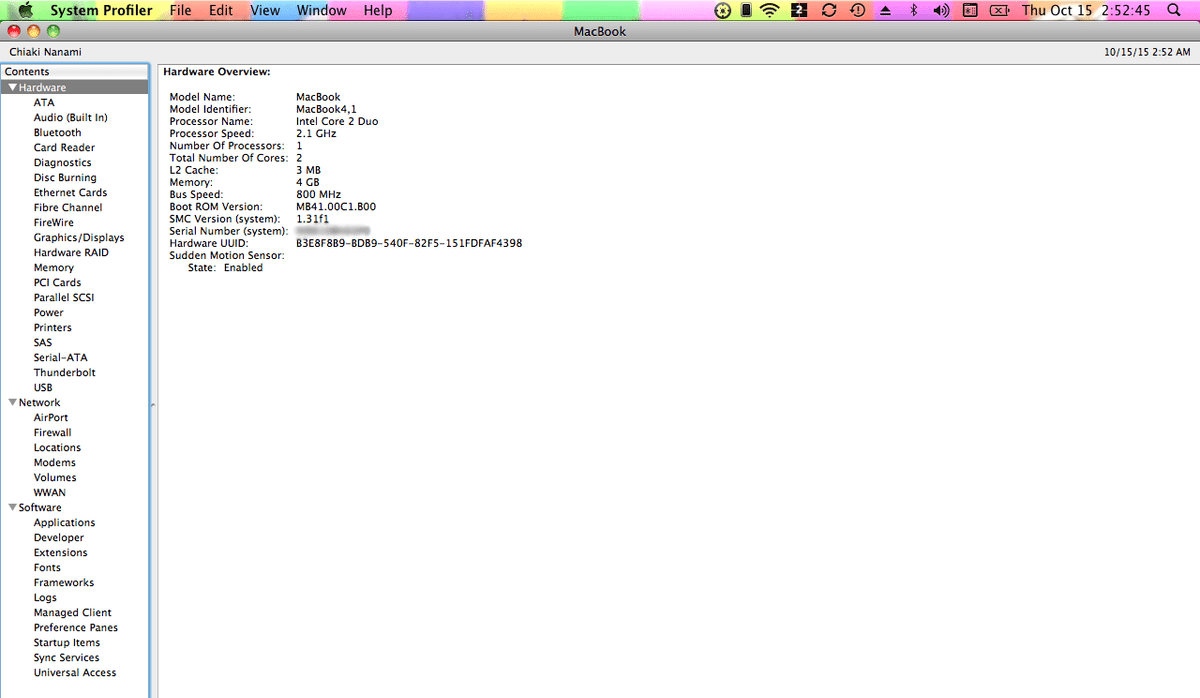1200x698 pixels.
Task: Click the date and time display
Action: 1086,10
